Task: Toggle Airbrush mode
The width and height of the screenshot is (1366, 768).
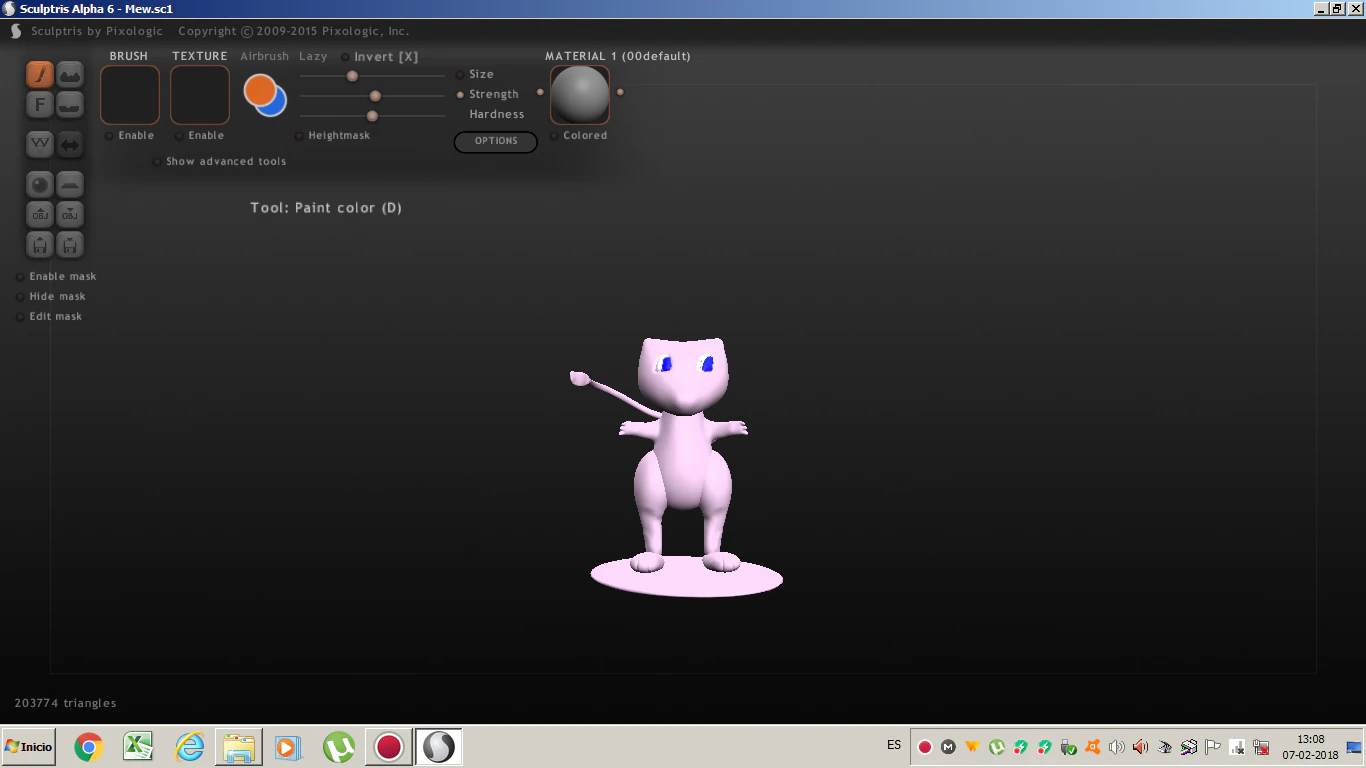Action: (x=264, y=56)
